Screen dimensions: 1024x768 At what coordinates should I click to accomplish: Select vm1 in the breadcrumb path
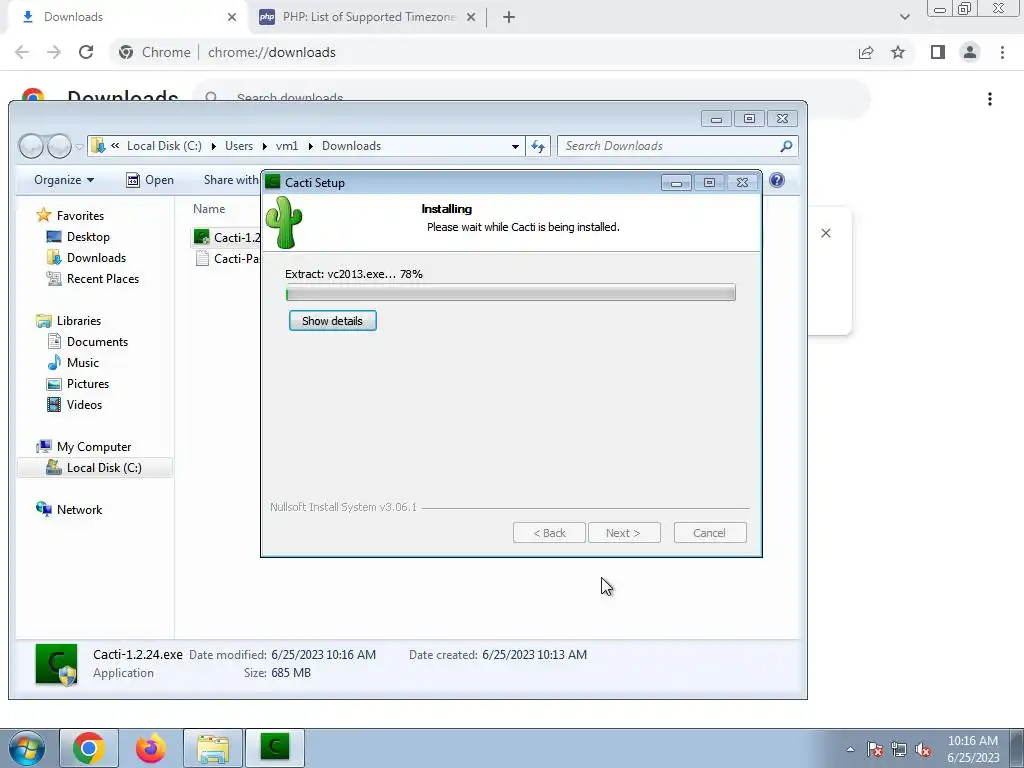pos(287,146)
